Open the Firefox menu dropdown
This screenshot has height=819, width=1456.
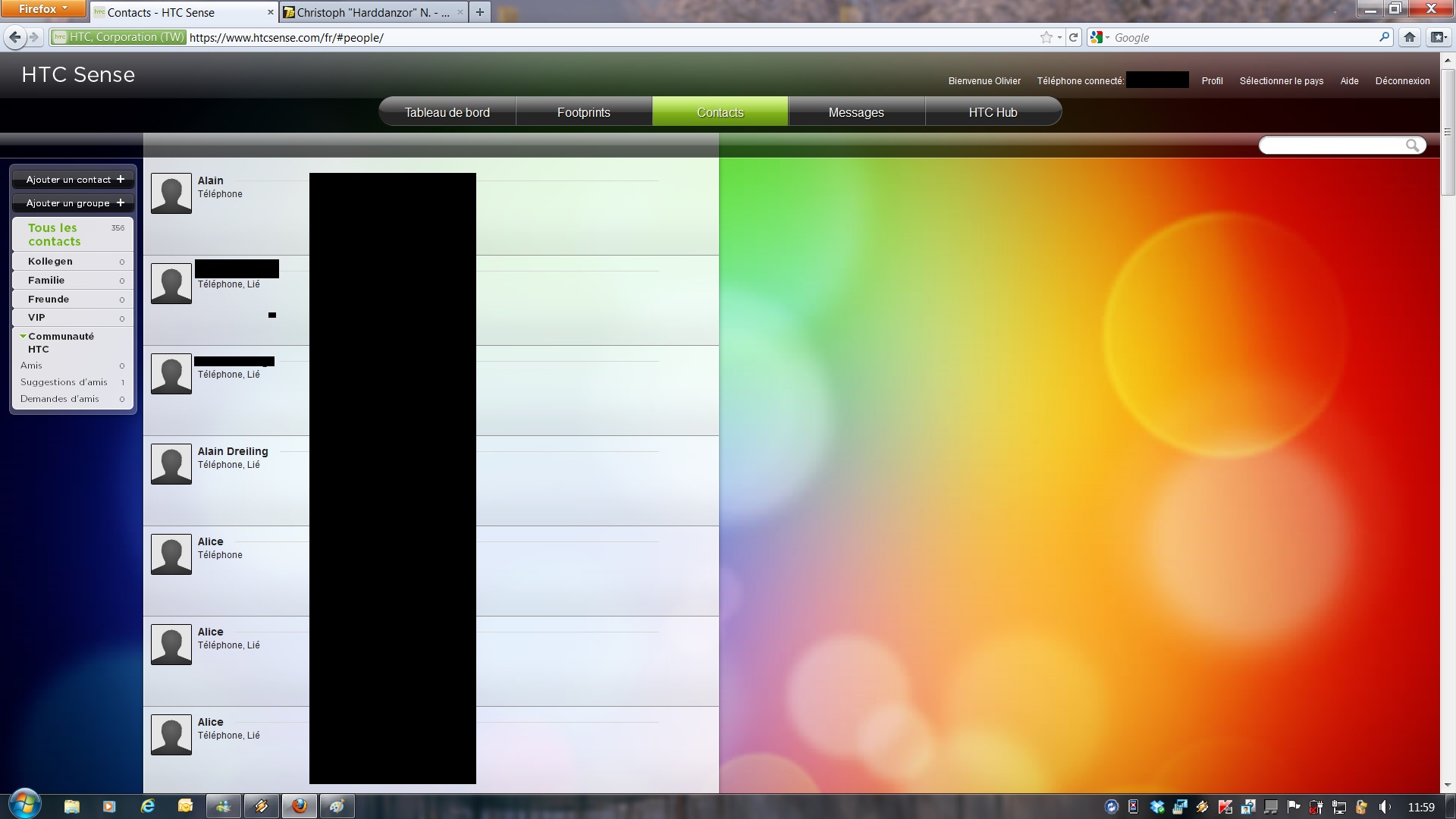click(x=43, y=9)
